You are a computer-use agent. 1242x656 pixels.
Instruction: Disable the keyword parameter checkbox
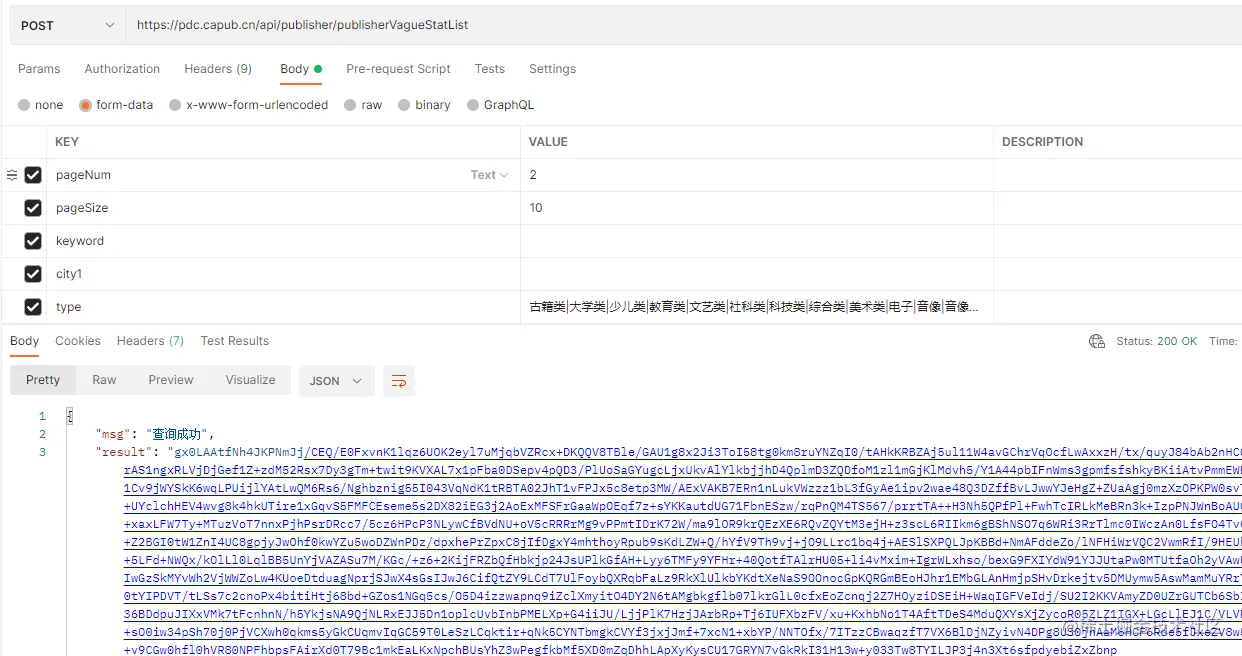point(33,240)
